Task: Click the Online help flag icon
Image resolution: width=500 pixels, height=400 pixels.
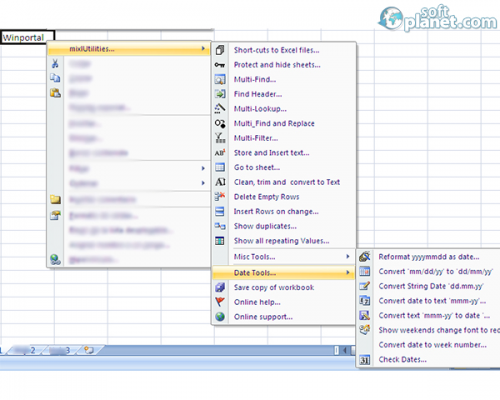Action: click(220, 302)
